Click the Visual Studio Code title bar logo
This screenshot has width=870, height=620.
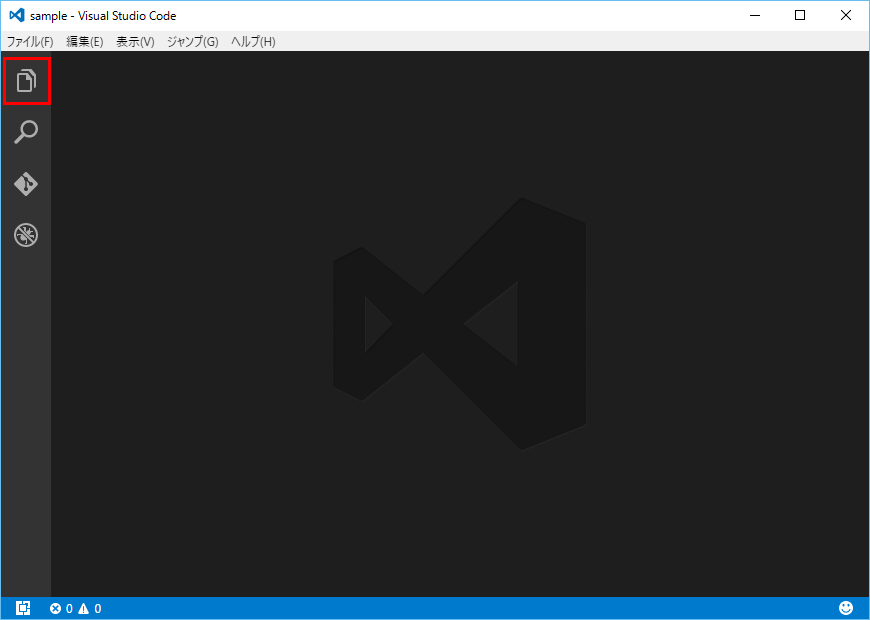[16, 16]
